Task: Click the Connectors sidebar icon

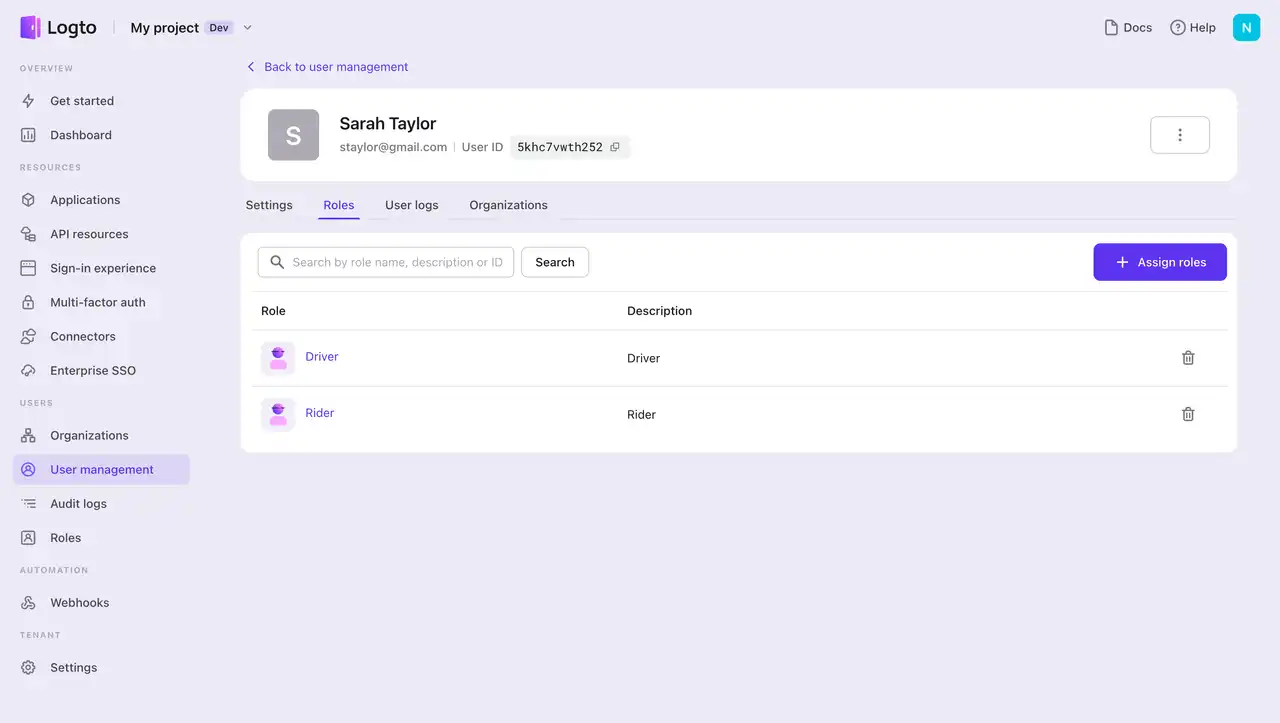Action: [x=30, y=336]
